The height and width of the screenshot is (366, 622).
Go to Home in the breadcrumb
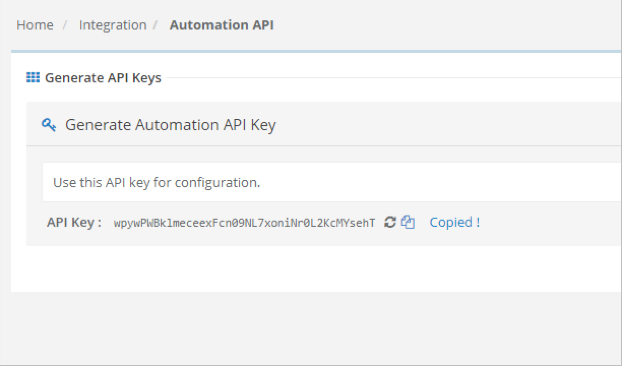click(35, 25)
